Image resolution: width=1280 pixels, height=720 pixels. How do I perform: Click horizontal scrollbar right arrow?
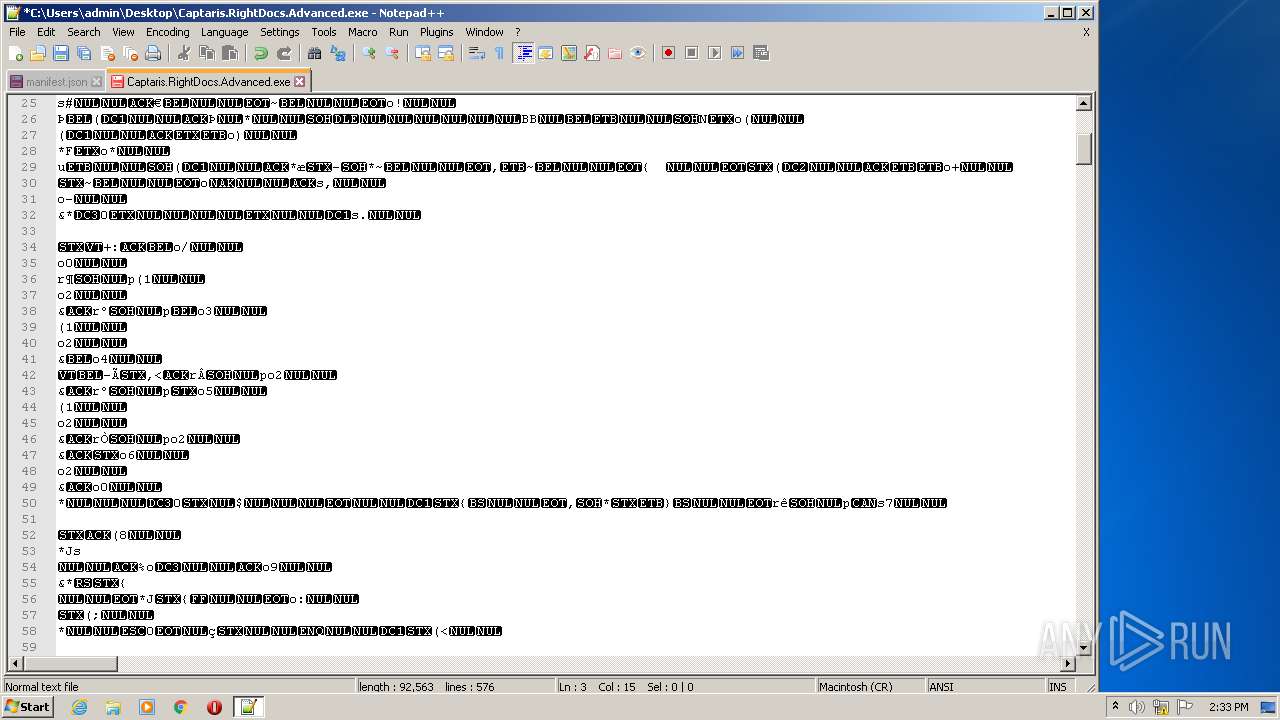pos(1068,664)
